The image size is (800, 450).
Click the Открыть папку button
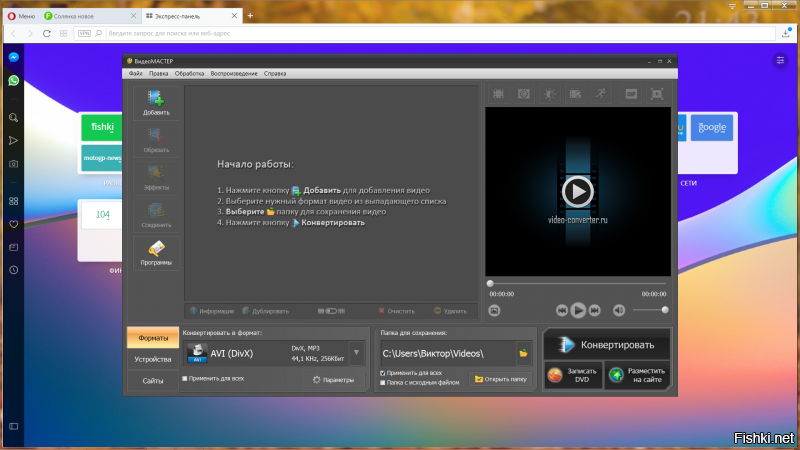(500, 379)
